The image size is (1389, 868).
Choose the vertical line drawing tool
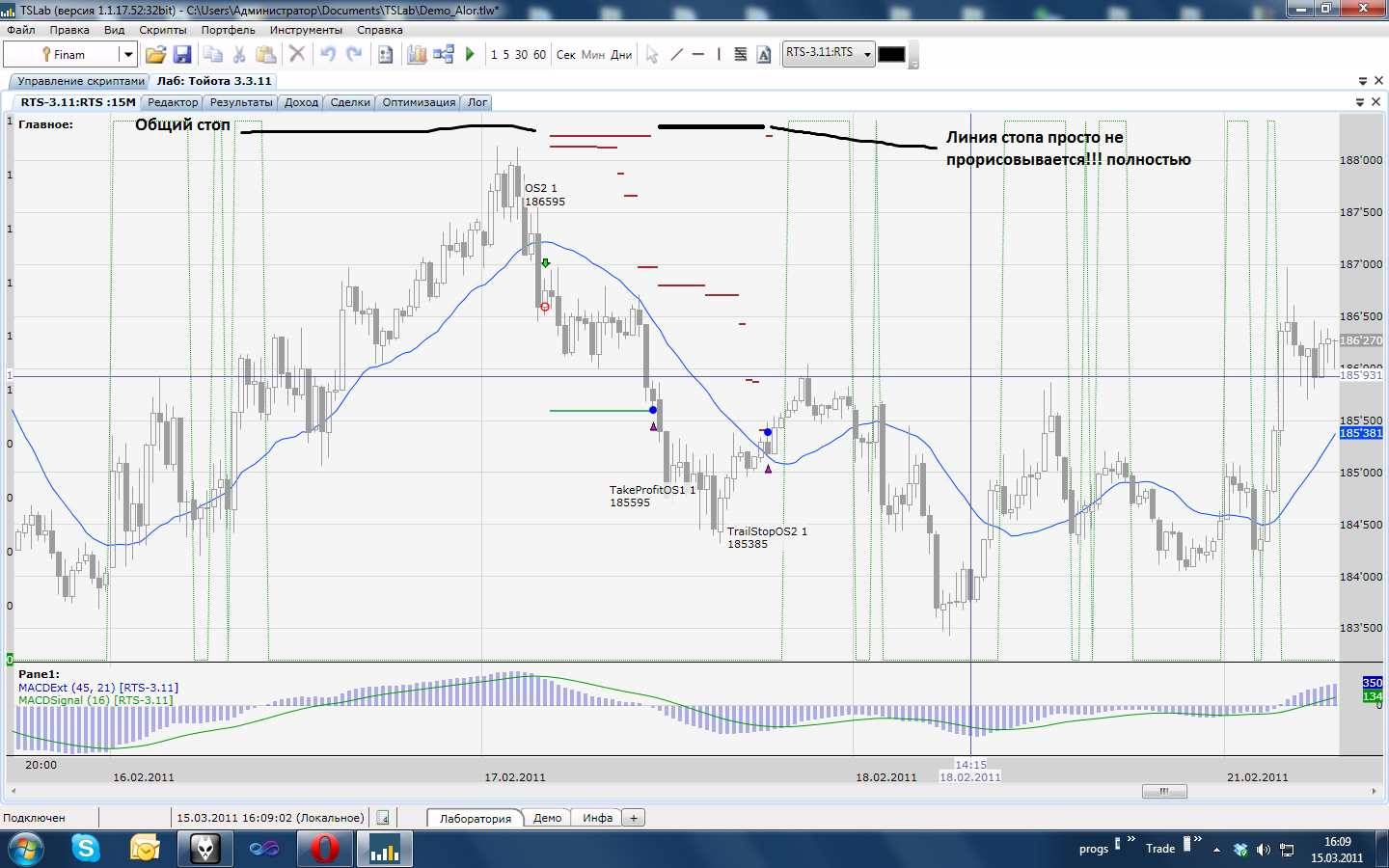(719, 55)
